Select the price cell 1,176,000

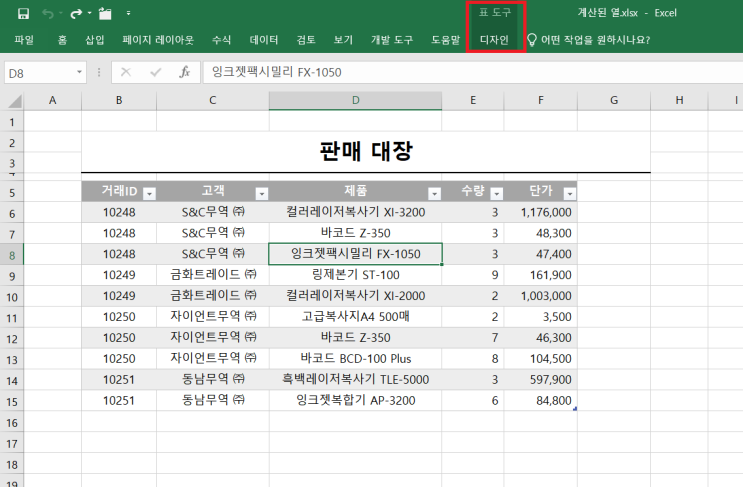pos(541,212)
